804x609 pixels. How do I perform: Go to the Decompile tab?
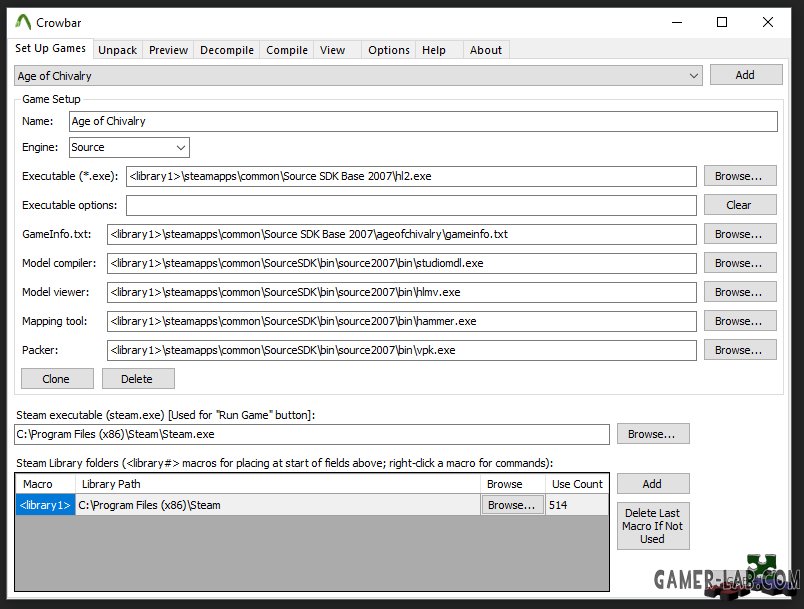pyautogui.click(x=227, y=50)
